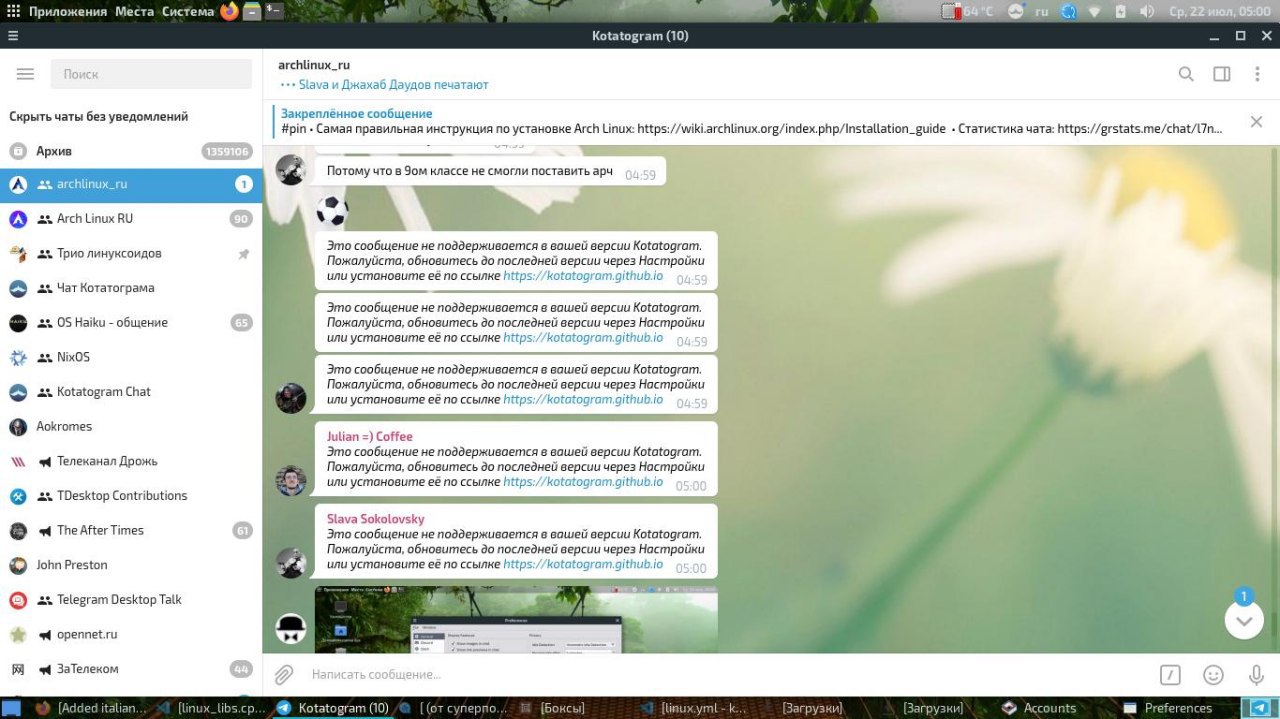Open the Arch Linux RU chat

pos(131,219)
